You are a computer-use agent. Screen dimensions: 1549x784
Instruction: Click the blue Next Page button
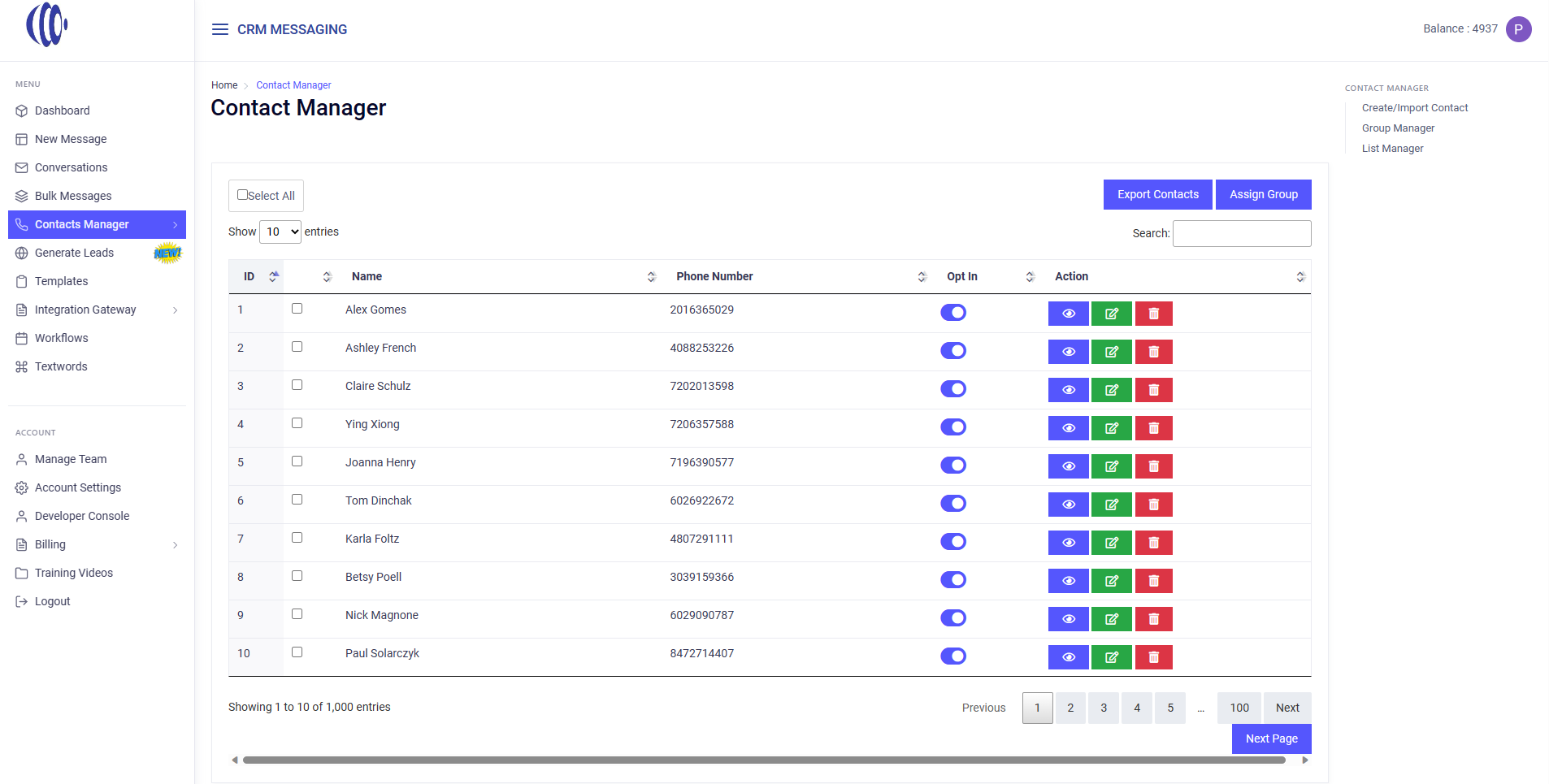[1271, 739]
